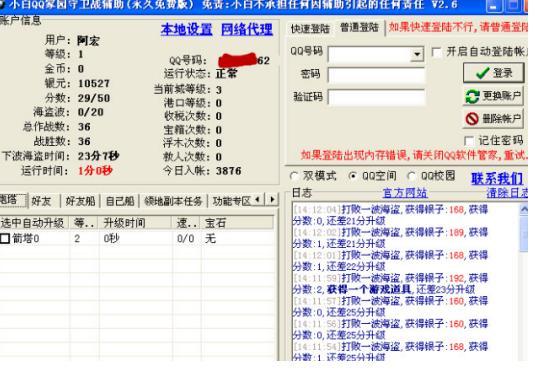Select the 功能专区 tab

click(231, 201)
